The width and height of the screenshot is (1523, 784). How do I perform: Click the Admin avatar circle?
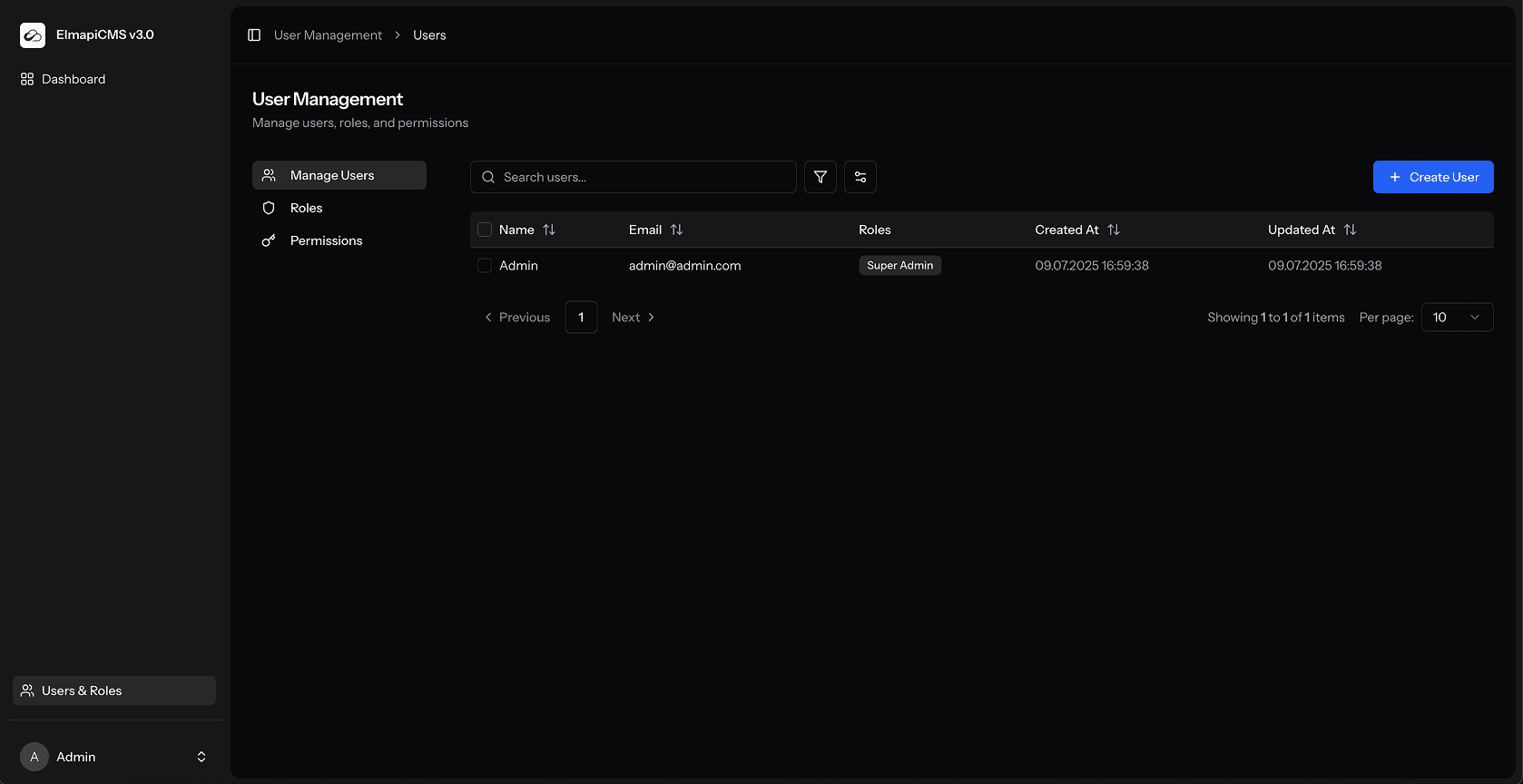(34, 757)
